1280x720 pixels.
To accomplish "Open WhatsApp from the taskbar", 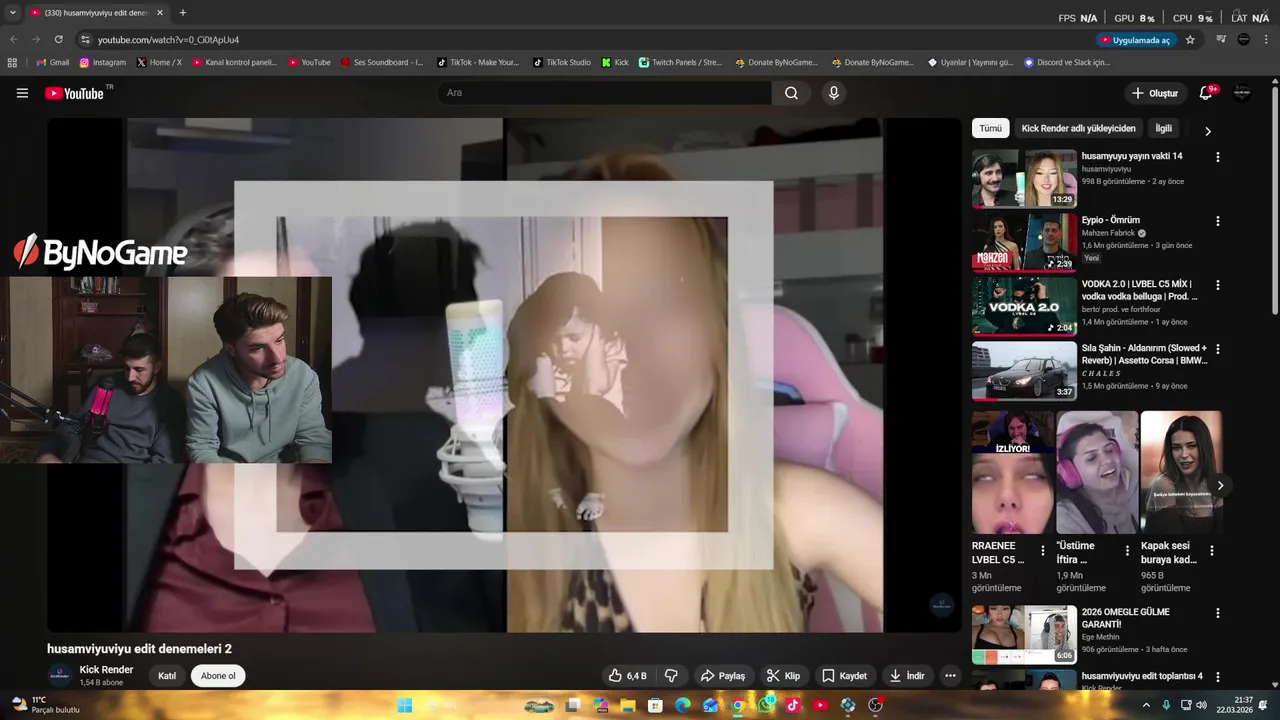I will click(766, 705).
